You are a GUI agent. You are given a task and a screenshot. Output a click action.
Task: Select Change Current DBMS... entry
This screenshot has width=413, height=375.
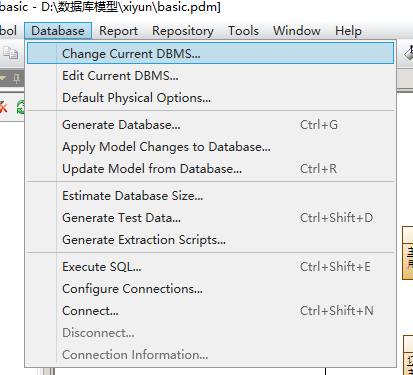[210, 53]
